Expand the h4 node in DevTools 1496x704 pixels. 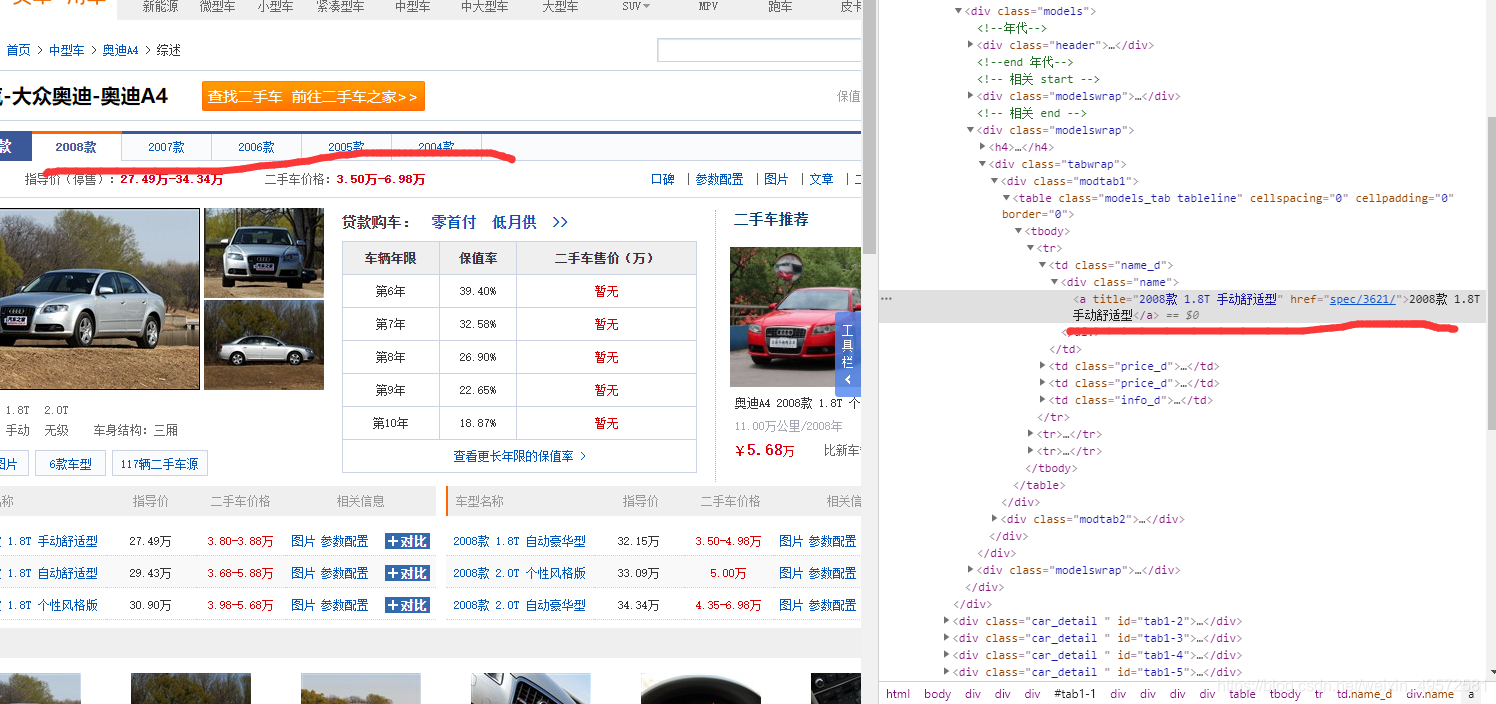point(982,147)
